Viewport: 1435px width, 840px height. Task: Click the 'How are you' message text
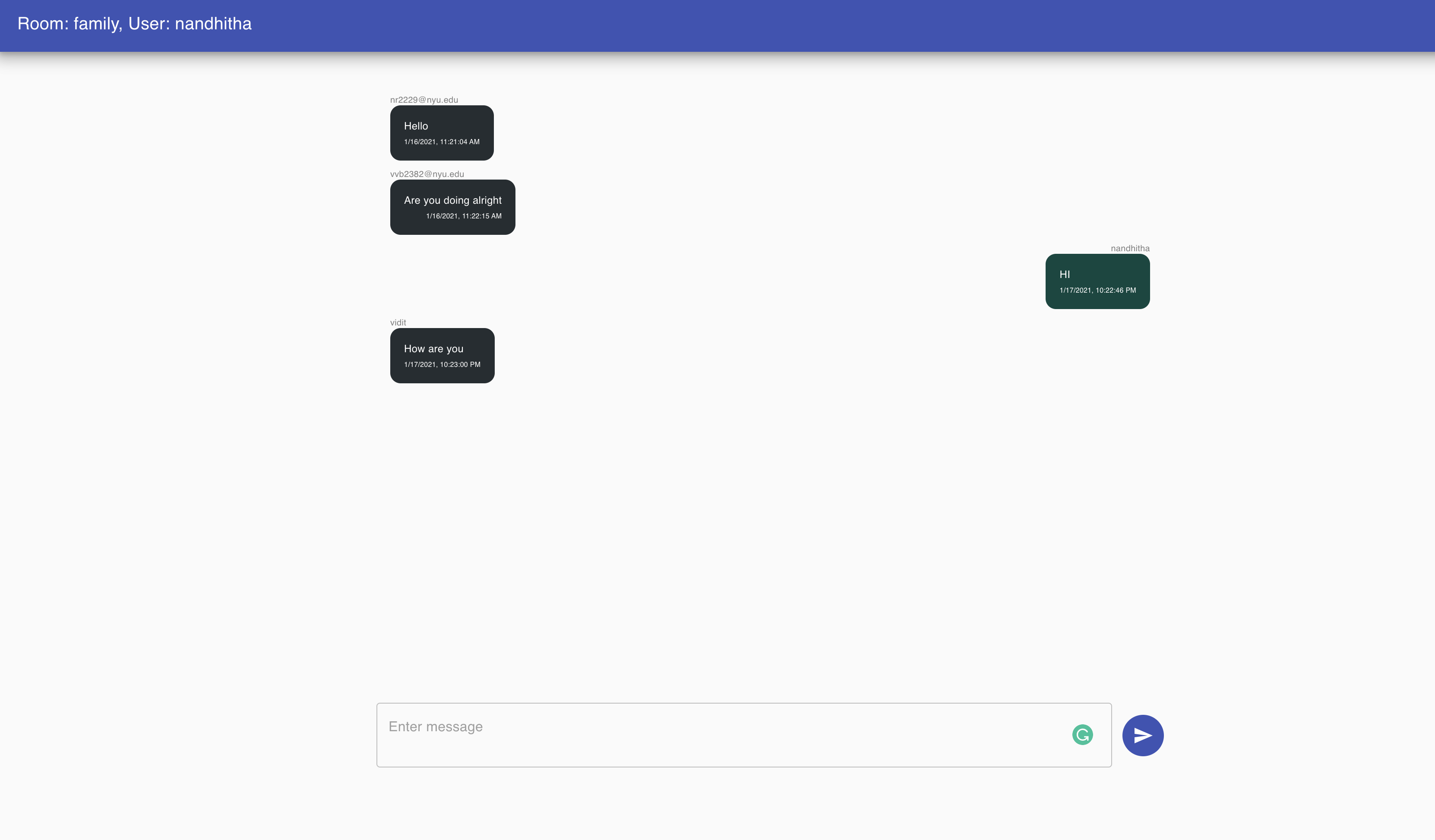pos(433,348)
